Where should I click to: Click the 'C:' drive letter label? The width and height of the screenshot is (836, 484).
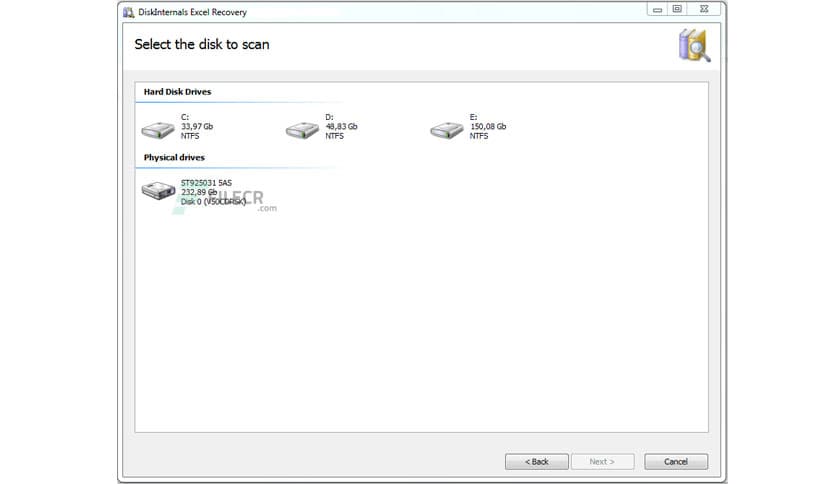tap(185, 117)
